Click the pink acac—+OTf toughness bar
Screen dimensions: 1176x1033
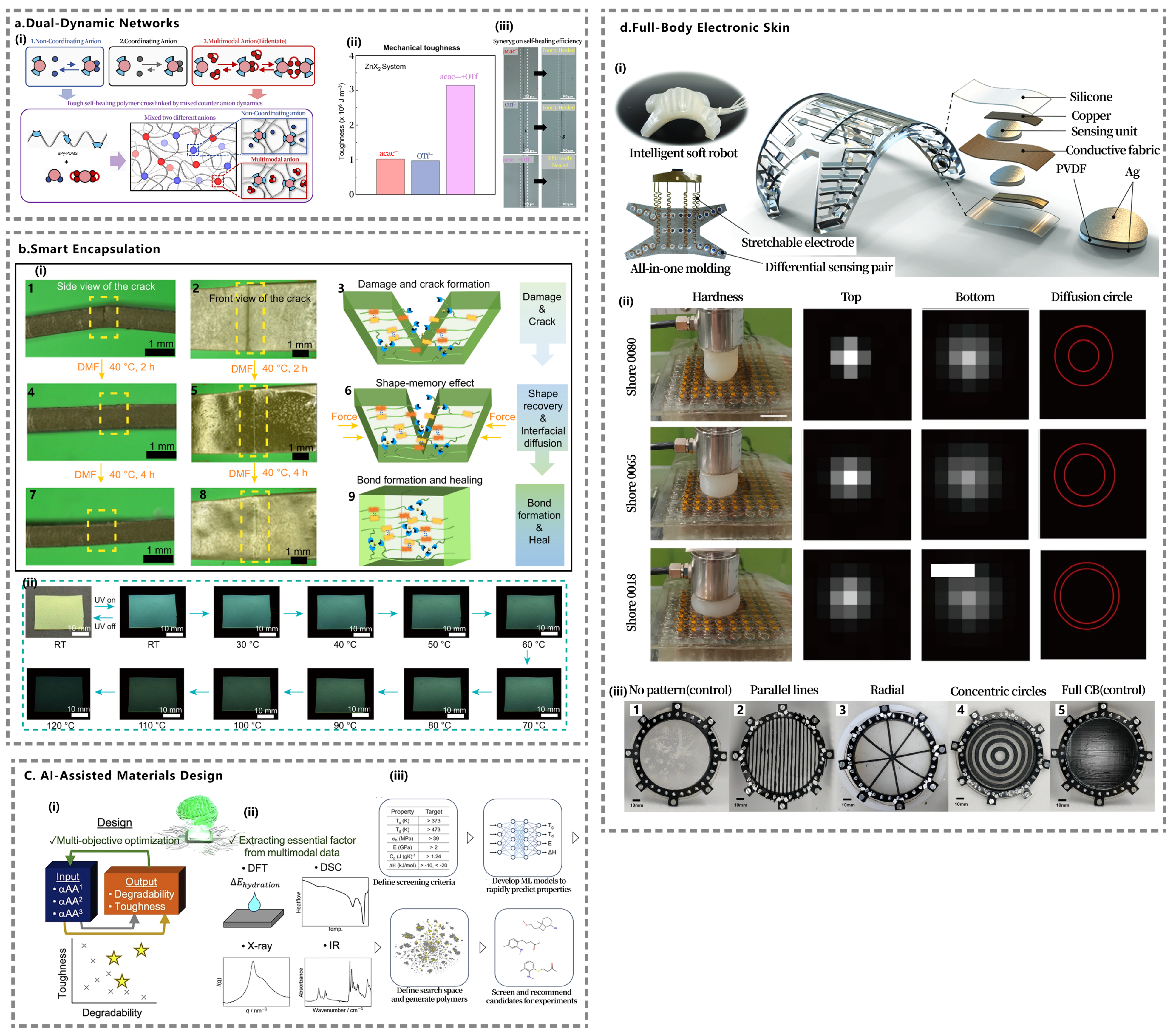(x=460, y=140)
